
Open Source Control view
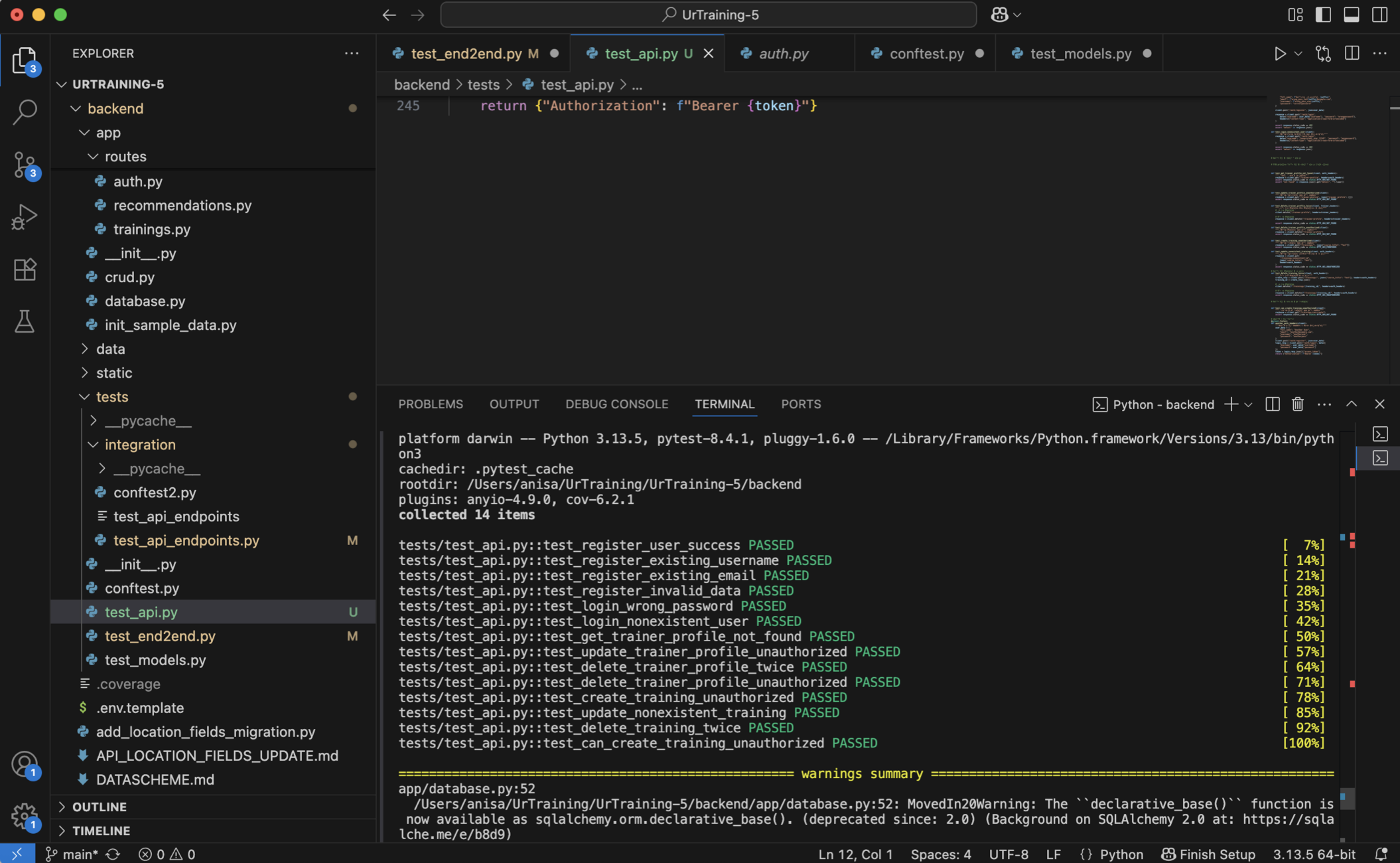click(x=25, y=164)
